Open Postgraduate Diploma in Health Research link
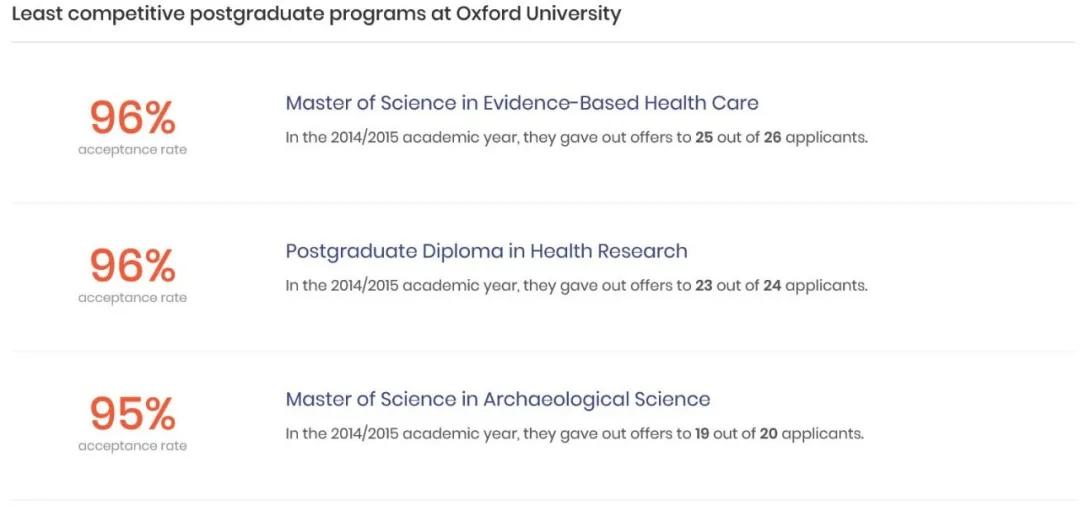 [486, 251]
